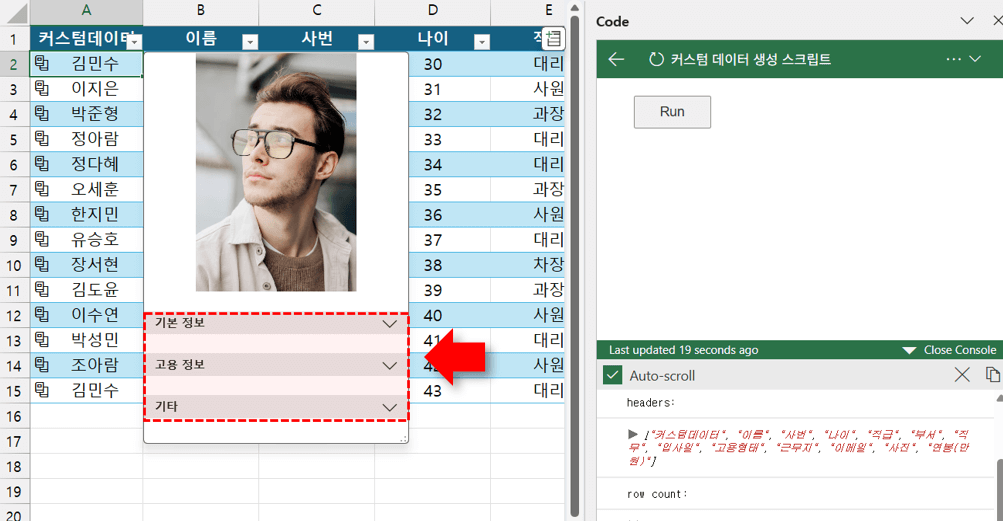Open the script's three-dot more options
1003x521 pixels.
point(954,59)
